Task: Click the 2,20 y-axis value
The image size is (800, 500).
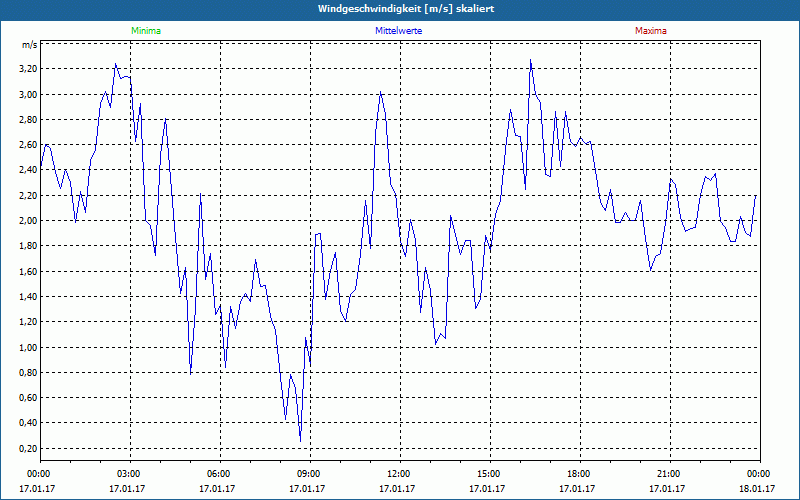Action: pos(29,195)
